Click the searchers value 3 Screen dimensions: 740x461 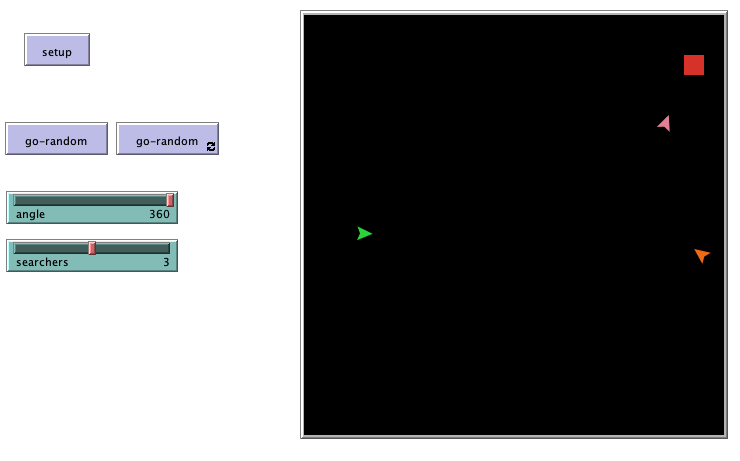pyautogui.click(x=166, y=262)
